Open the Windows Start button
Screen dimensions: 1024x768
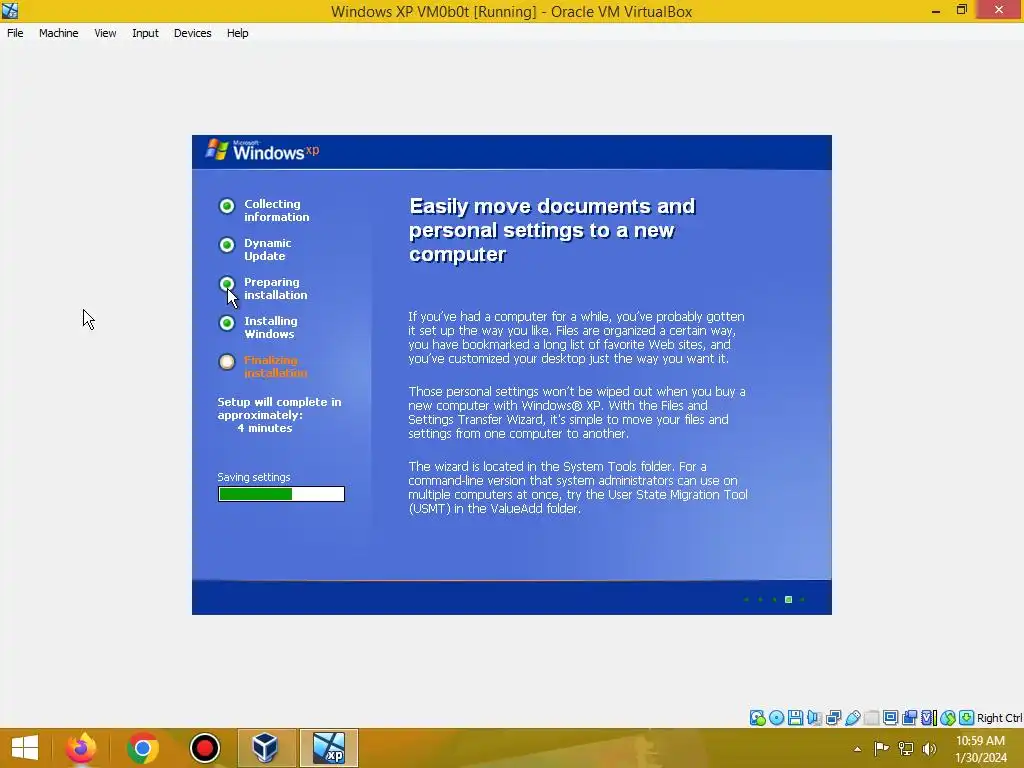tap(25, 748)
